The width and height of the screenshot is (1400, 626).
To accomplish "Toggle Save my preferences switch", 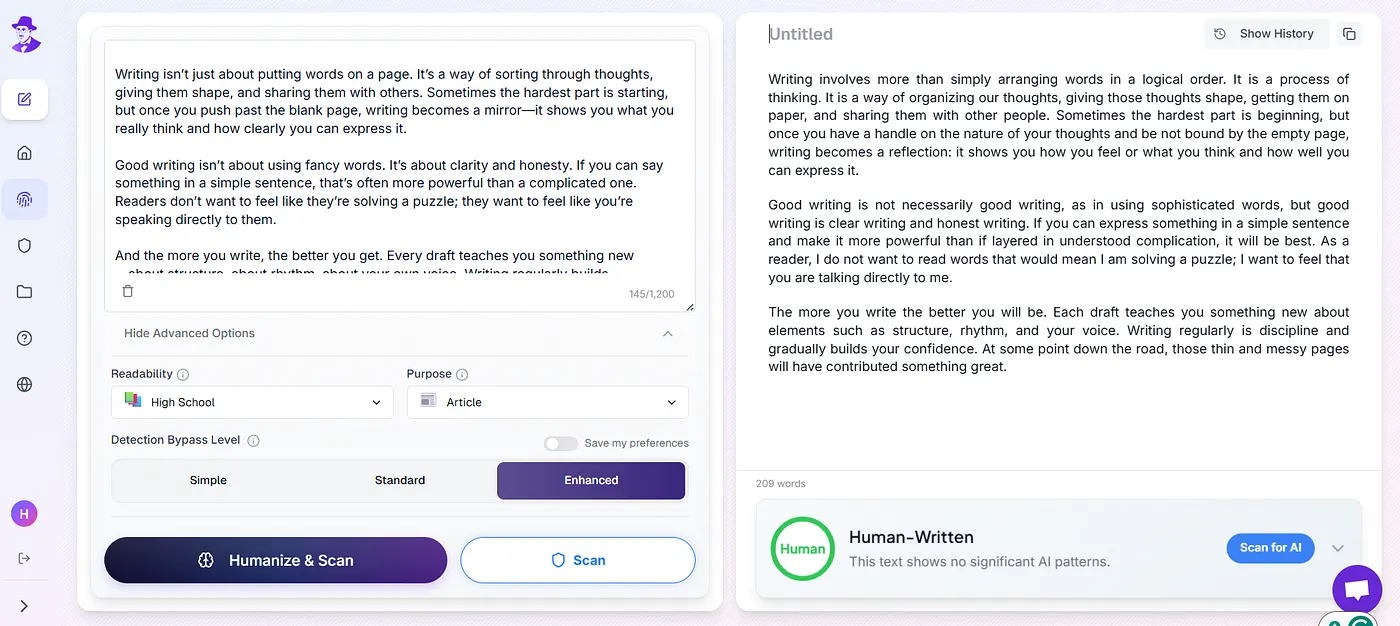I will pos(561,443).
